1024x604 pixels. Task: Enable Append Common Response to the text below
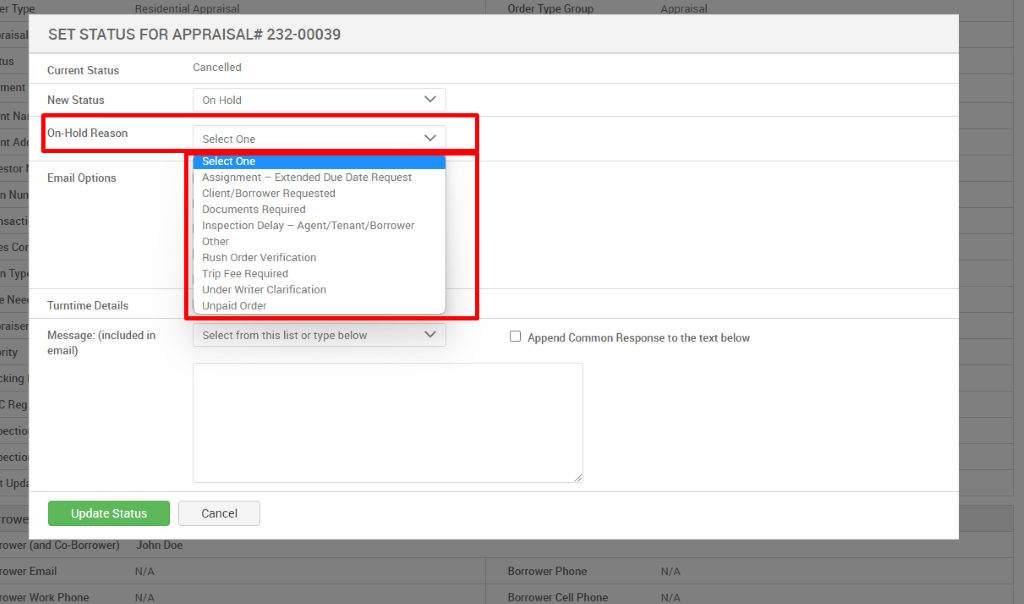coord(515,335)
